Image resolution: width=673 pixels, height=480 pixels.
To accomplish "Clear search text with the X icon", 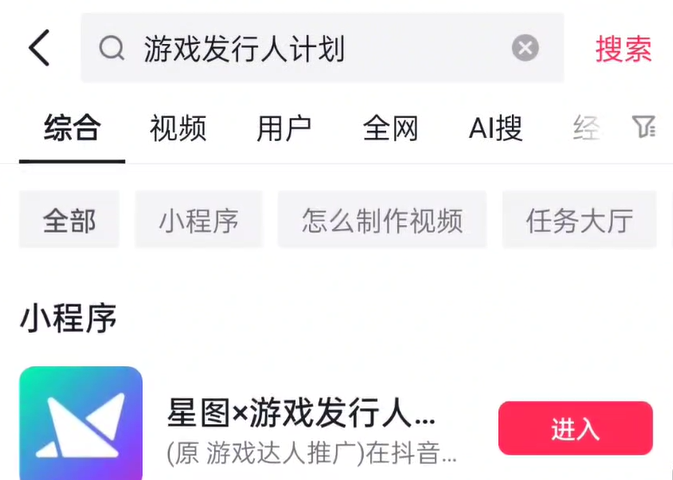I will [525, 48].
